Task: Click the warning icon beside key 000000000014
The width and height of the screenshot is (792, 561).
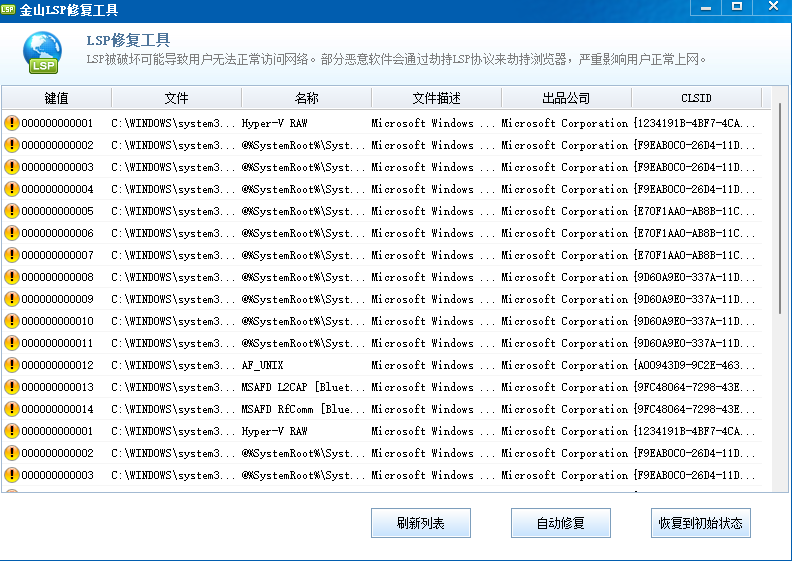Action: (12, 409)
